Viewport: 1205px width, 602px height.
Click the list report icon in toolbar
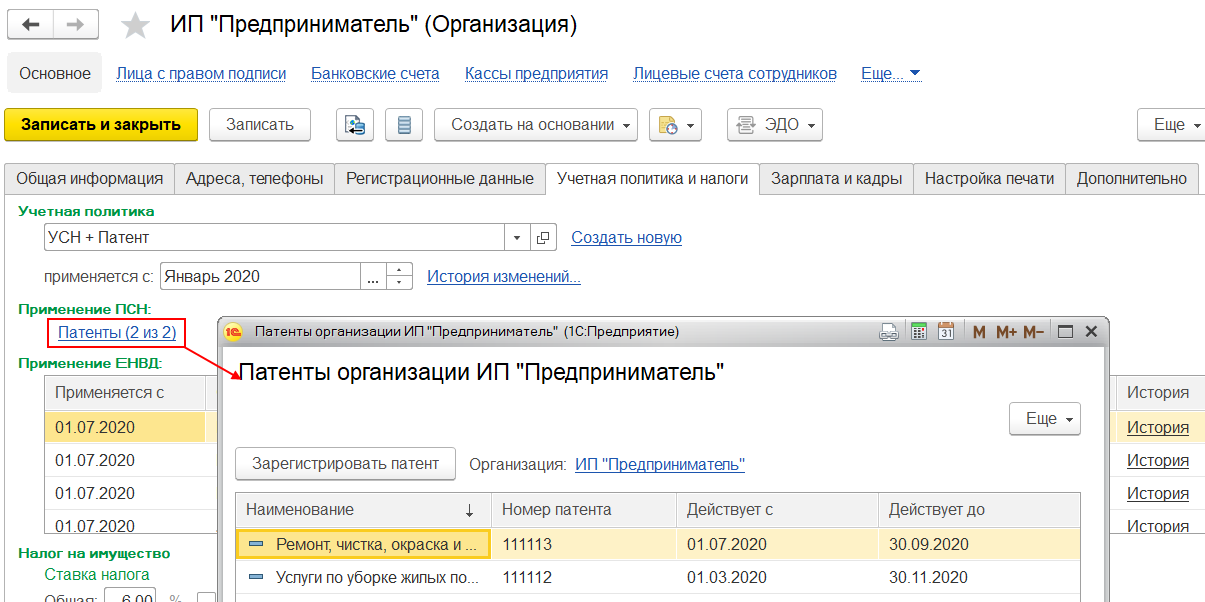point(404,125)
